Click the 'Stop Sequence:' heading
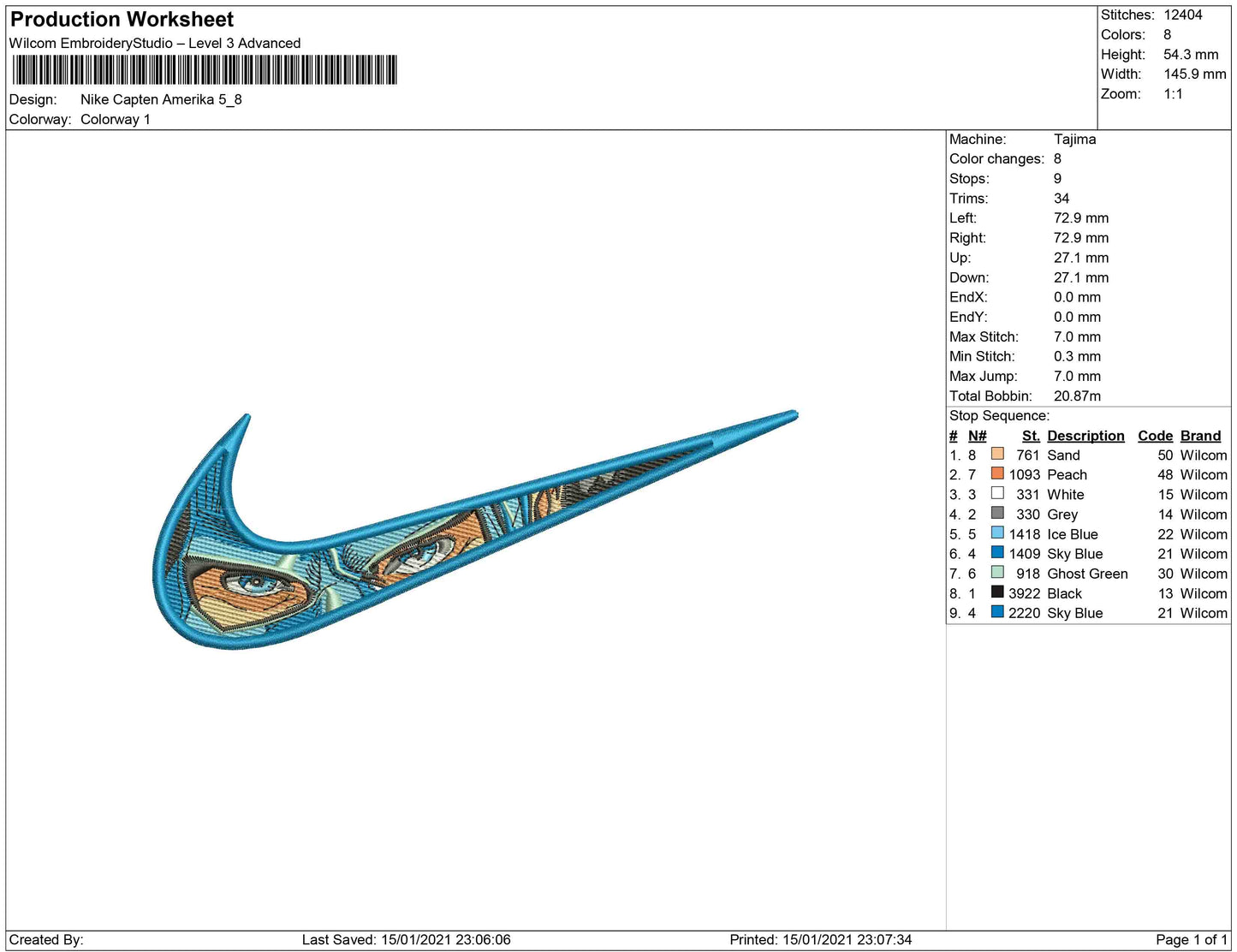This screenshot has width=1237, height=952. click(x=999, y=415)
